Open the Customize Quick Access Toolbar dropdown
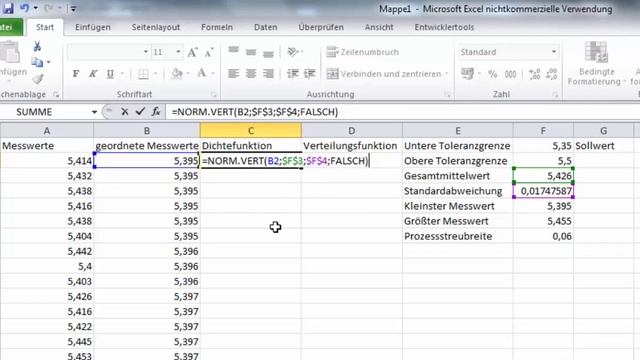Image resolution: width=640 pixels, height=360 pixels. (73, 8)
